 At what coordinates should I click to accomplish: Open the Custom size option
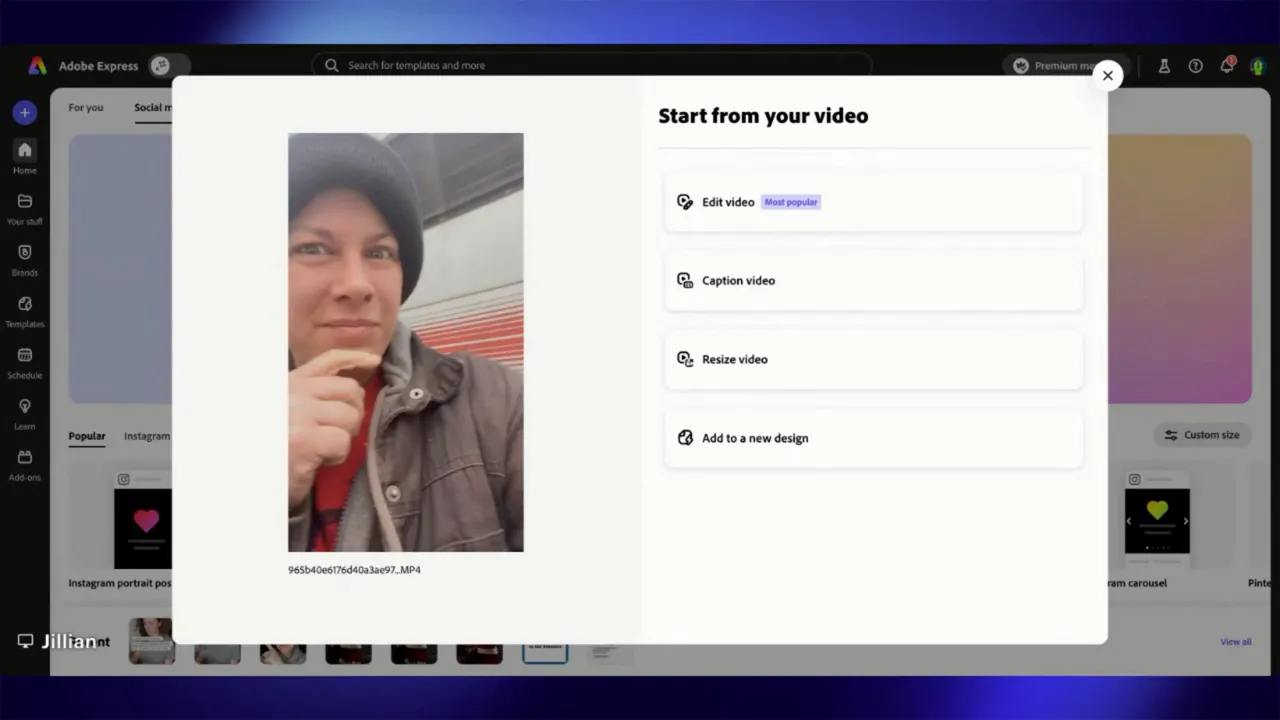click(1202, 435)
